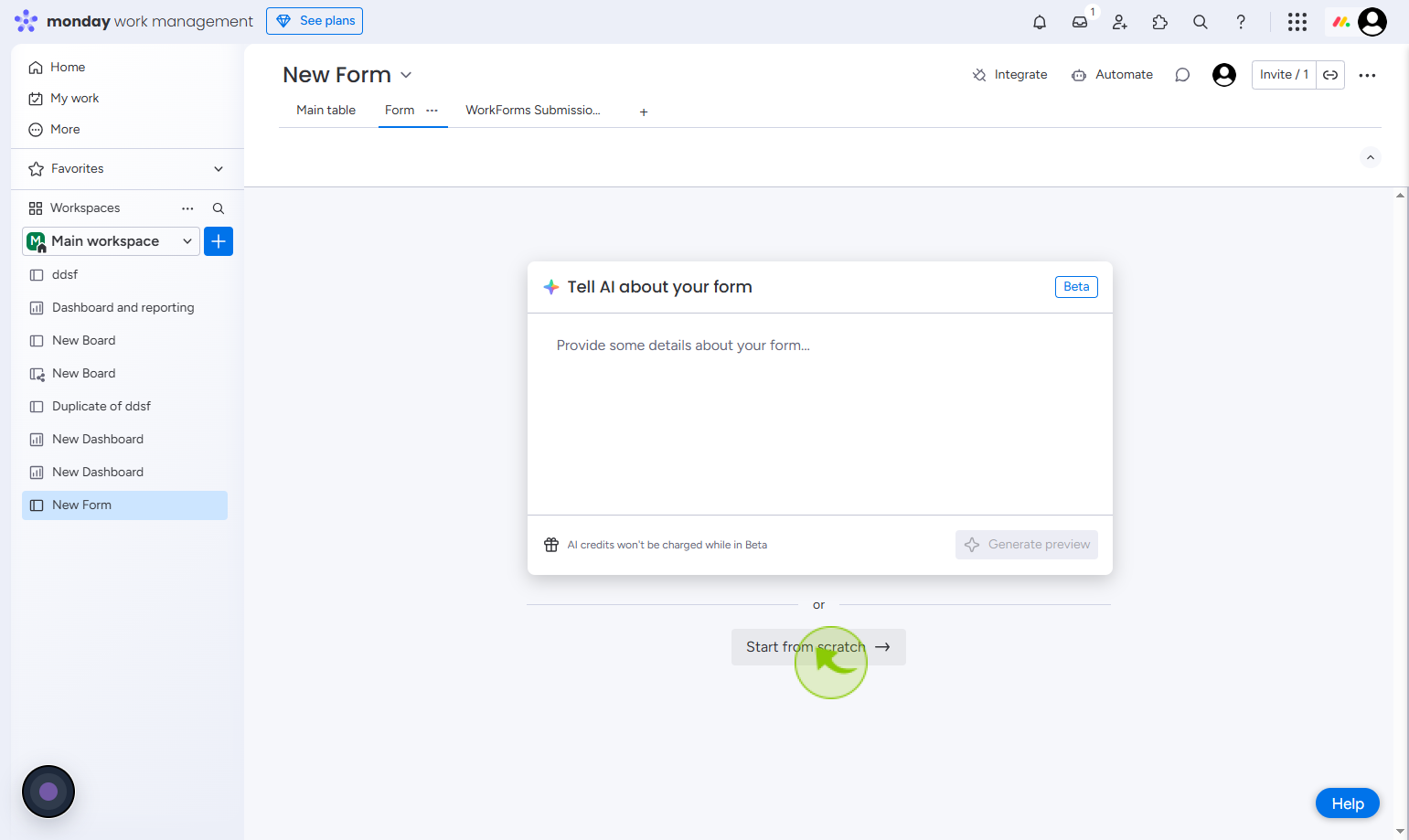Open the help question mark icon
This screenshot has width=1409, height=840.
coord(1241,22)
